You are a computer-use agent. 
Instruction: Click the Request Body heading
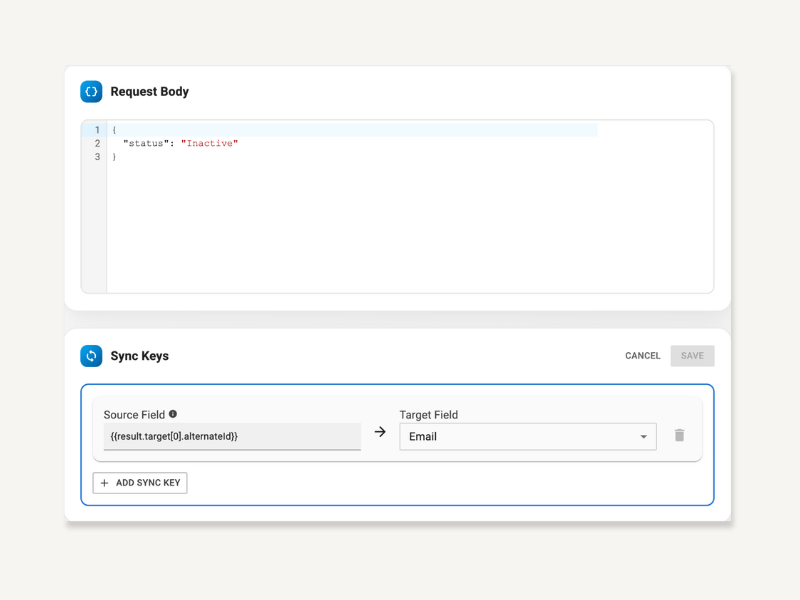click(149, 92)
